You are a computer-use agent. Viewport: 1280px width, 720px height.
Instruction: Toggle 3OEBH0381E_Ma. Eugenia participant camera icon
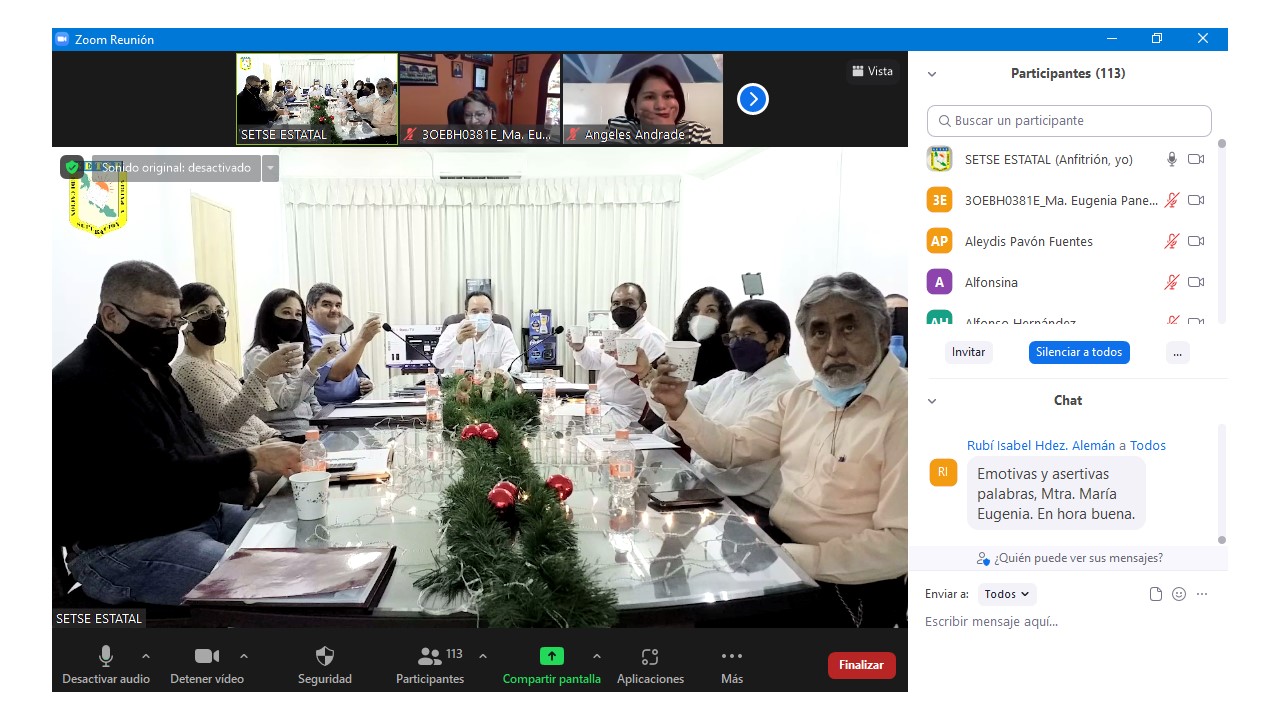pyautogui.click(x=1196, y=200)
